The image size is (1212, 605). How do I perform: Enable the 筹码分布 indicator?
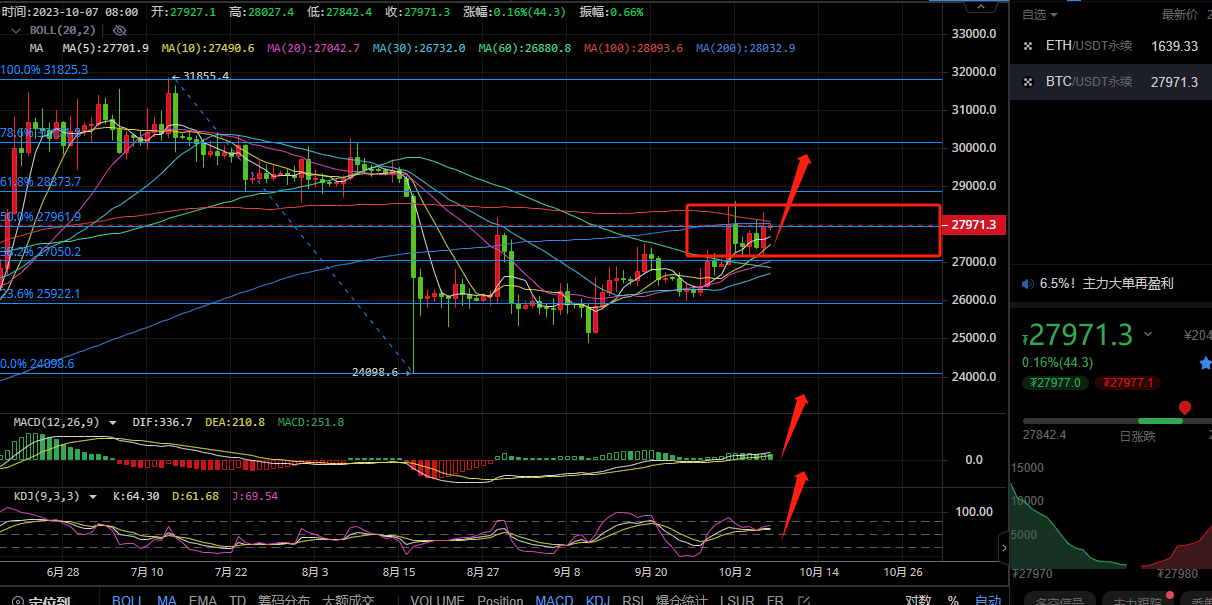(x=284, y=601)
